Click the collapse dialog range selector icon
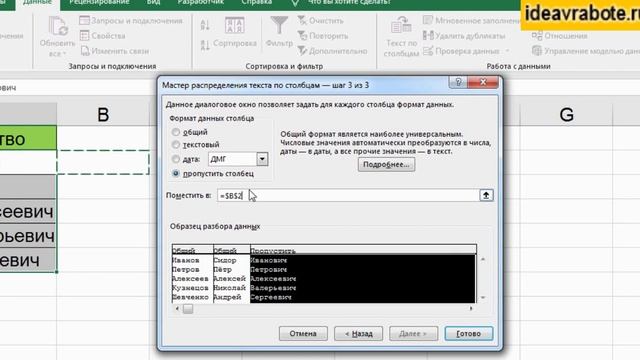 (x=486, y=196)
